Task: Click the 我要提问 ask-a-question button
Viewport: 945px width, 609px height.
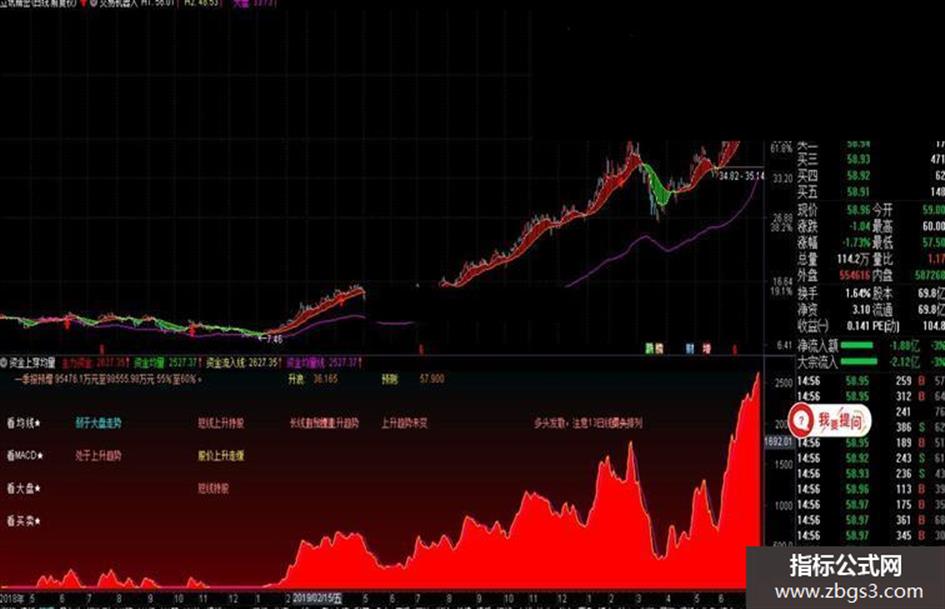Action: (x=830, y=421)
